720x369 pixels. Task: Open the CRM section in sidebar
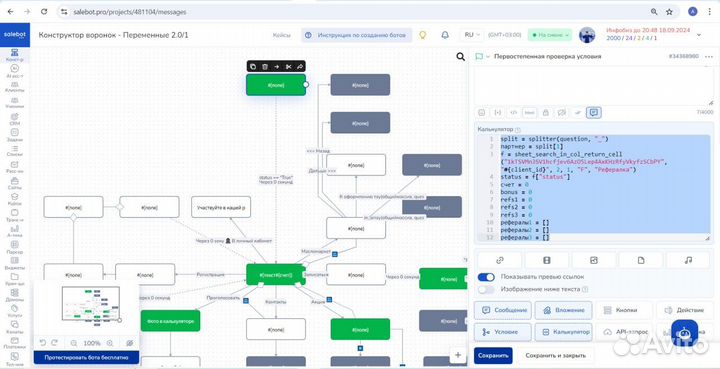click(15, 119)
